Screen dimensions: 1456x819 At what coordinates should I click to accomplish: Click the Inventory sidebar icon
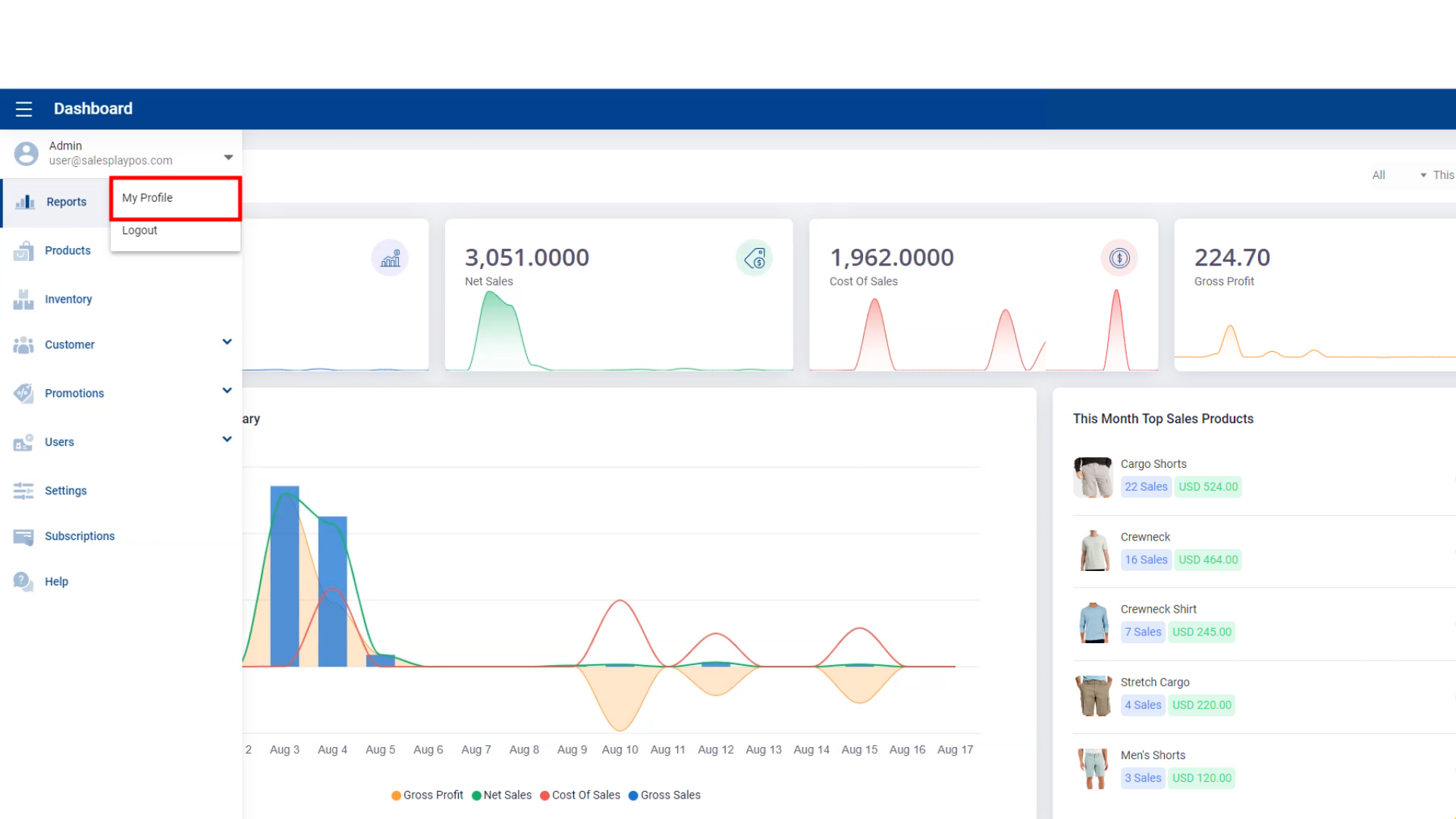(x=24, y=300)
